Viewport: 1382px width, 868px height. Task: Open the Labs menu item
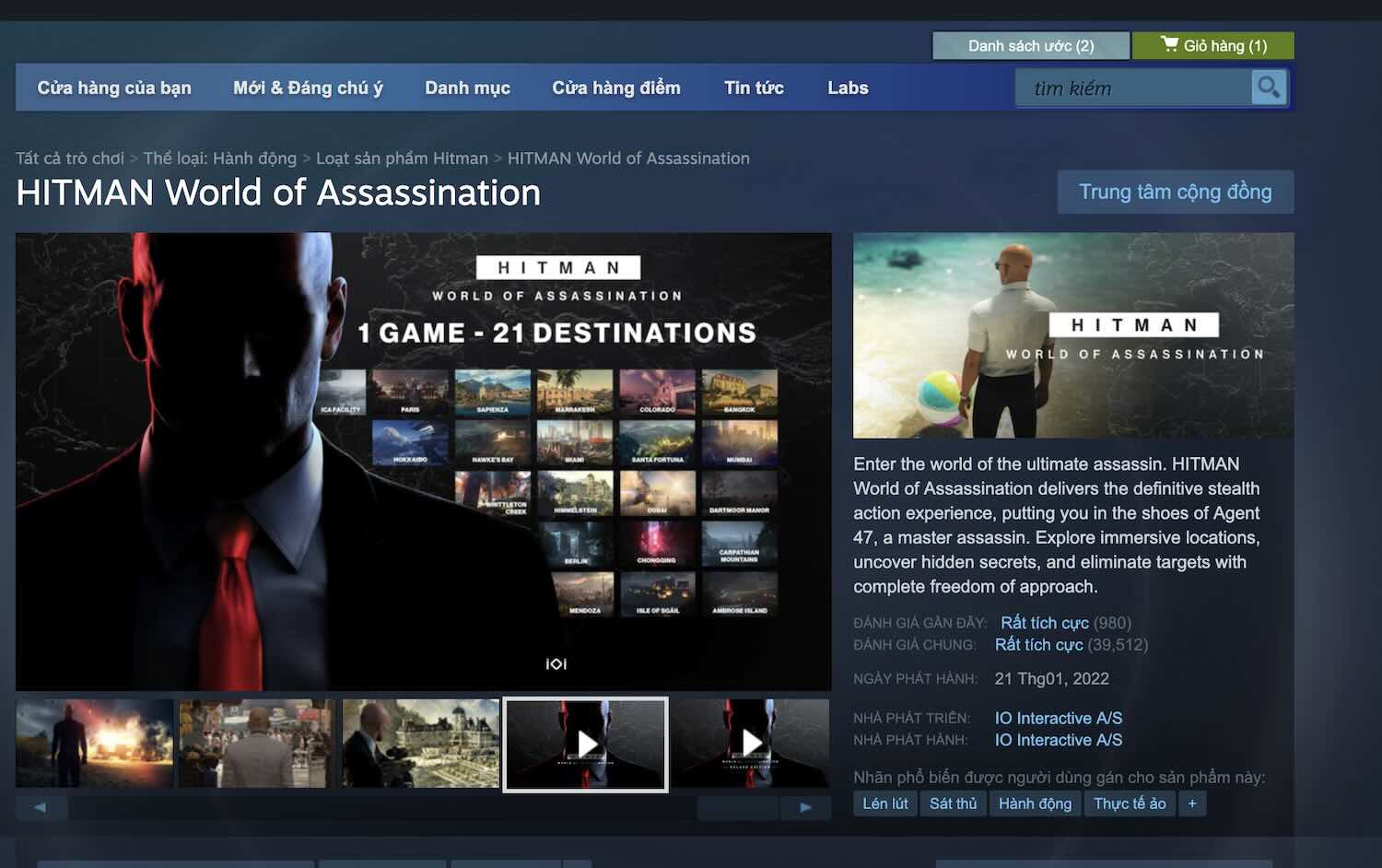point(848,88)
